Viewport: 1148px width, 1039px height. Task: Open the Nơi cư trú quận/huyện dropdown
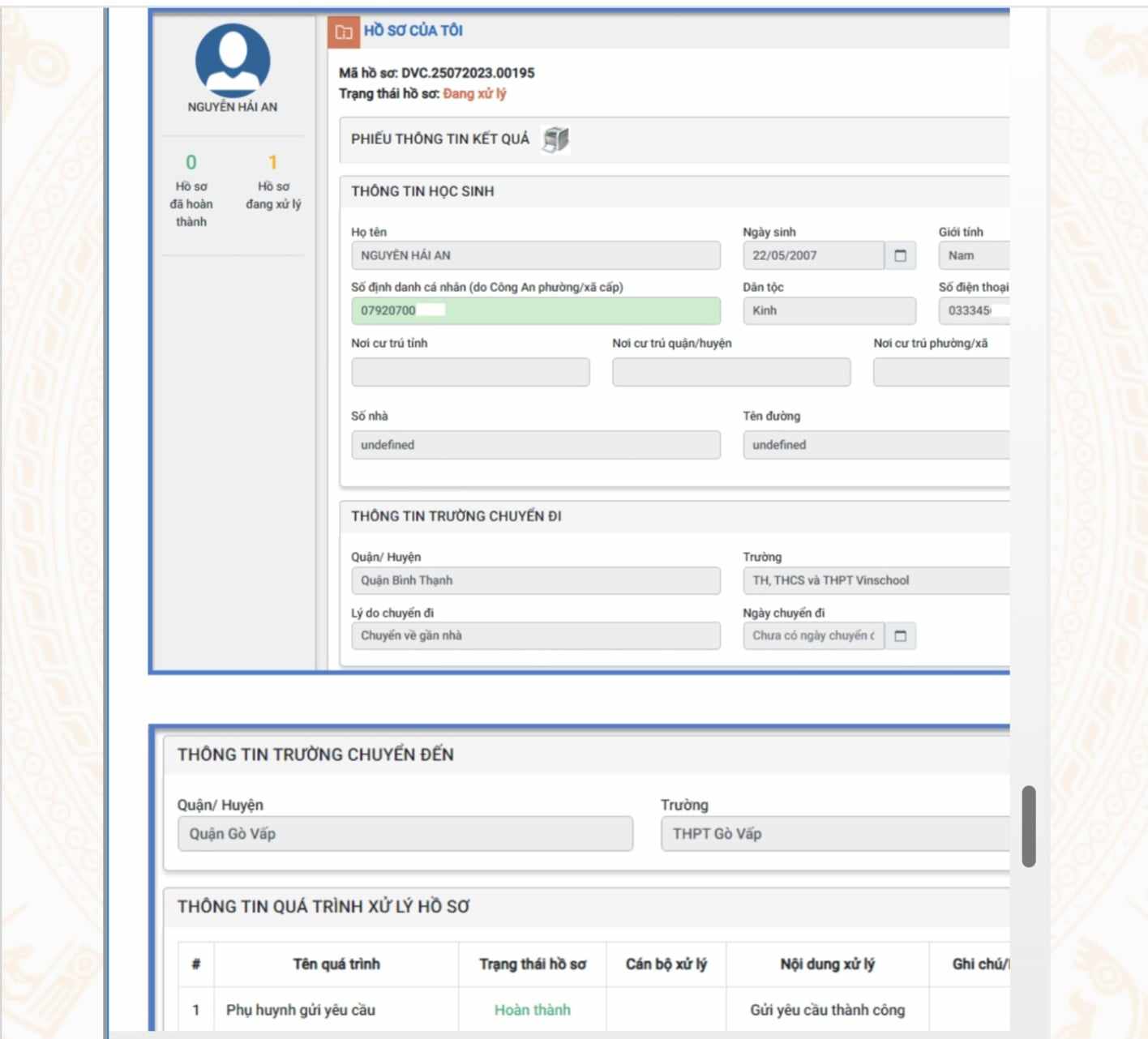[x=731, y=372]
